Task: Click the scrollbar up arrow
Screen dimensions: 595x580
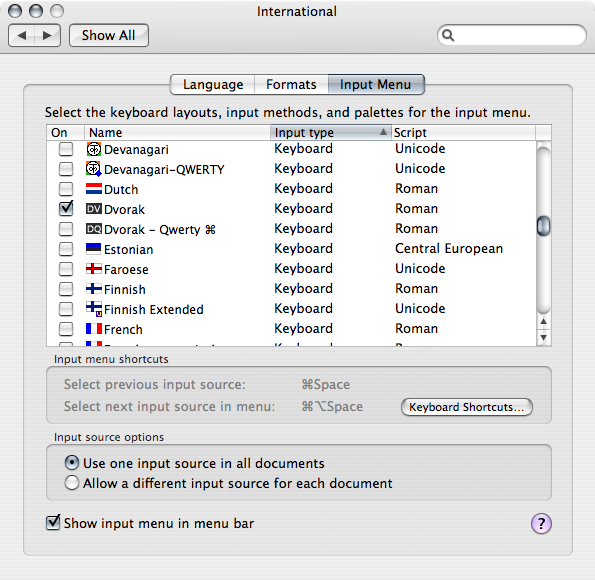Action: tap(543, 322)
